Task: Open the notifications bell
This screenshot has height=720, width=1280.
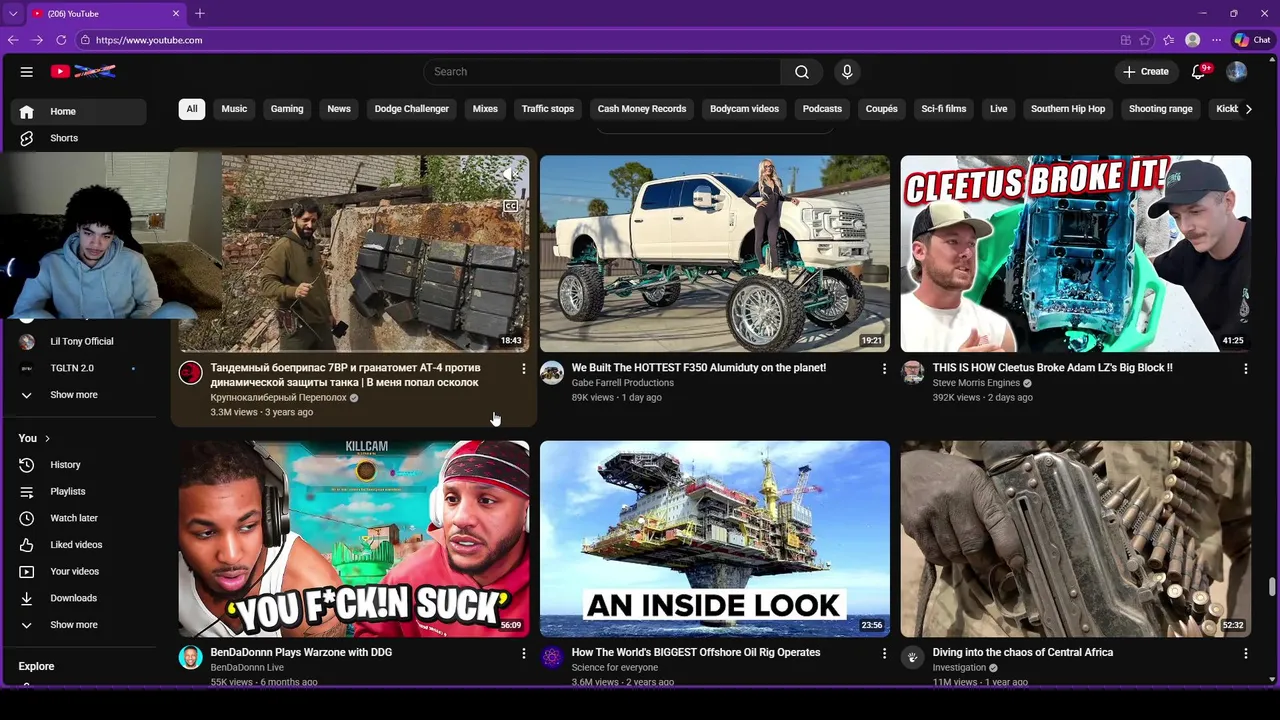Action: (1199, 72)
